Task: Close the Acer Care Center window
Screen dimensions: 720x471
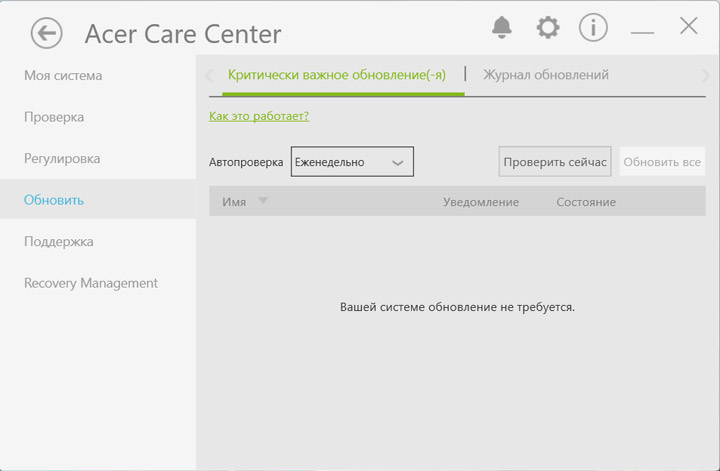Action: click(688, 26)
